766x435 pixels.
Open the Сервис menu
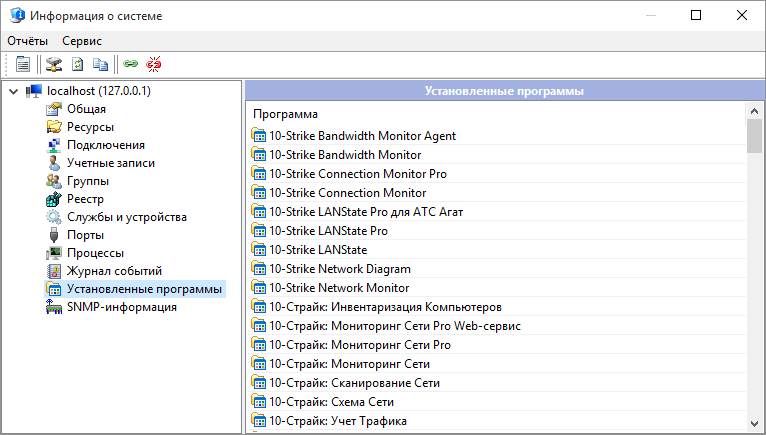[x=82, y=41]
